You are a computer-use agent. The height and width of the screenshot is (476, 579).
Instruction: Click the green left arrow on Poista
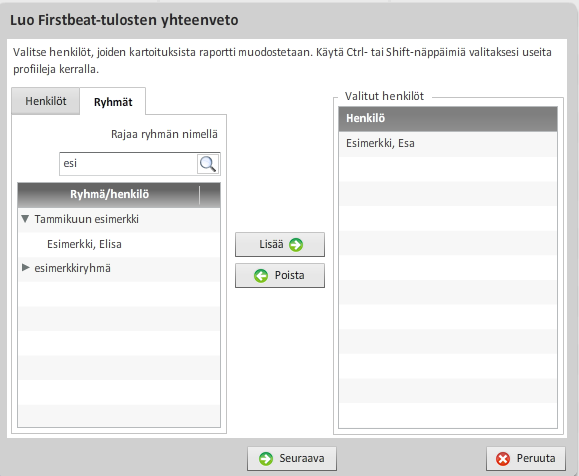point(261,275)
